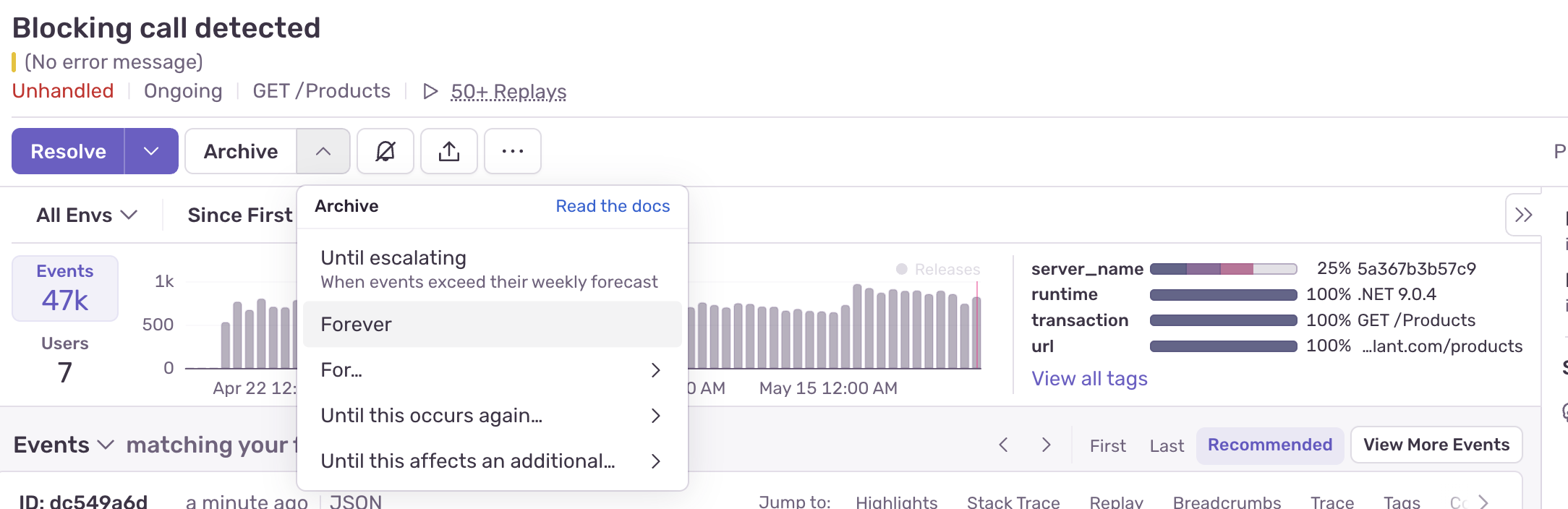Select Recommended event option

click(x=1269, y=445)
